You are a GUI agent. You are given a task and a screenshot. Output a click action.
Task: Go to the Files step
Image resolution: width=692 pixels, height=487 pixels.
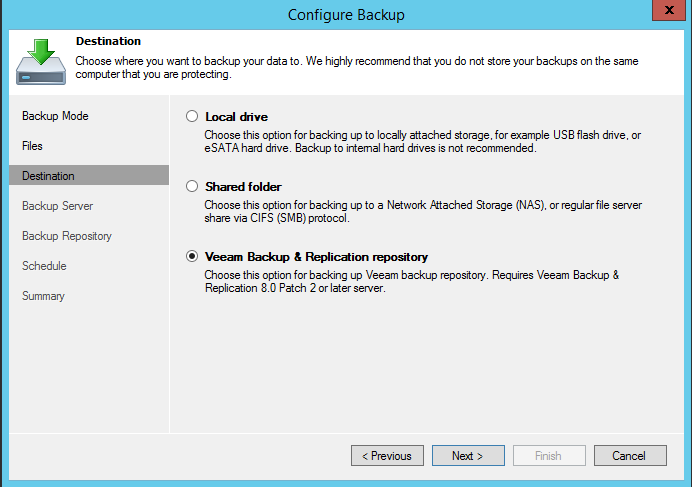32,146
